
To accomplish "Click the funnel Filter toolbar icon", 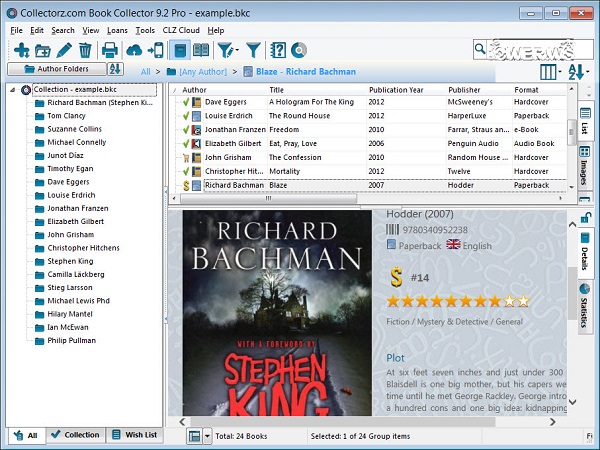I will (x=254, y=50).
